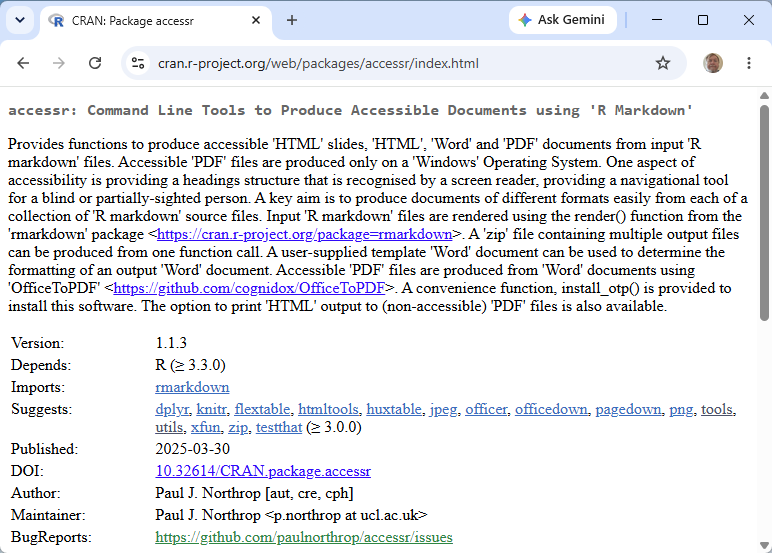Open the DOI 10.32614/CRAN.package.accessr link
Image resolution: width=772 pixels, height=553 pixels.
point(263,471)
